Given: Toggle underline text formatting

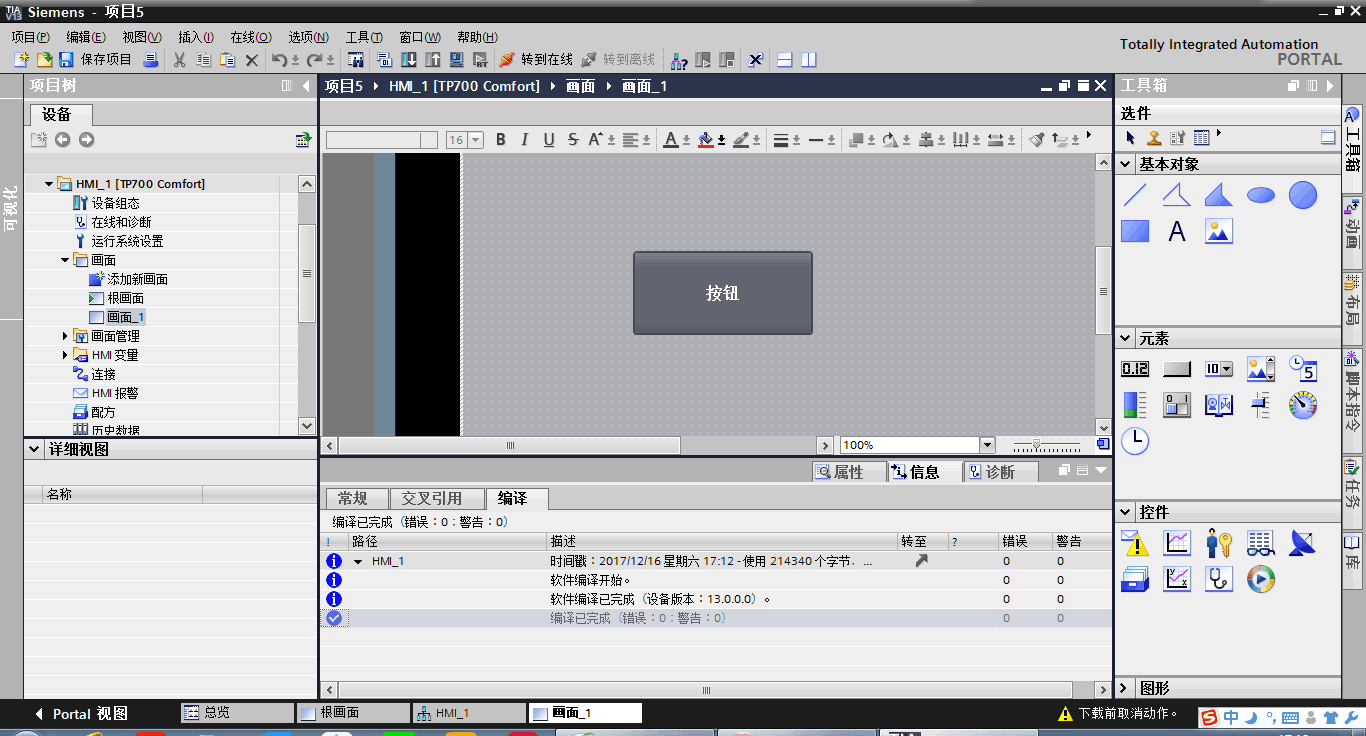Looking at the screenshot, I should pyautogui.click(x=549, y=140).
